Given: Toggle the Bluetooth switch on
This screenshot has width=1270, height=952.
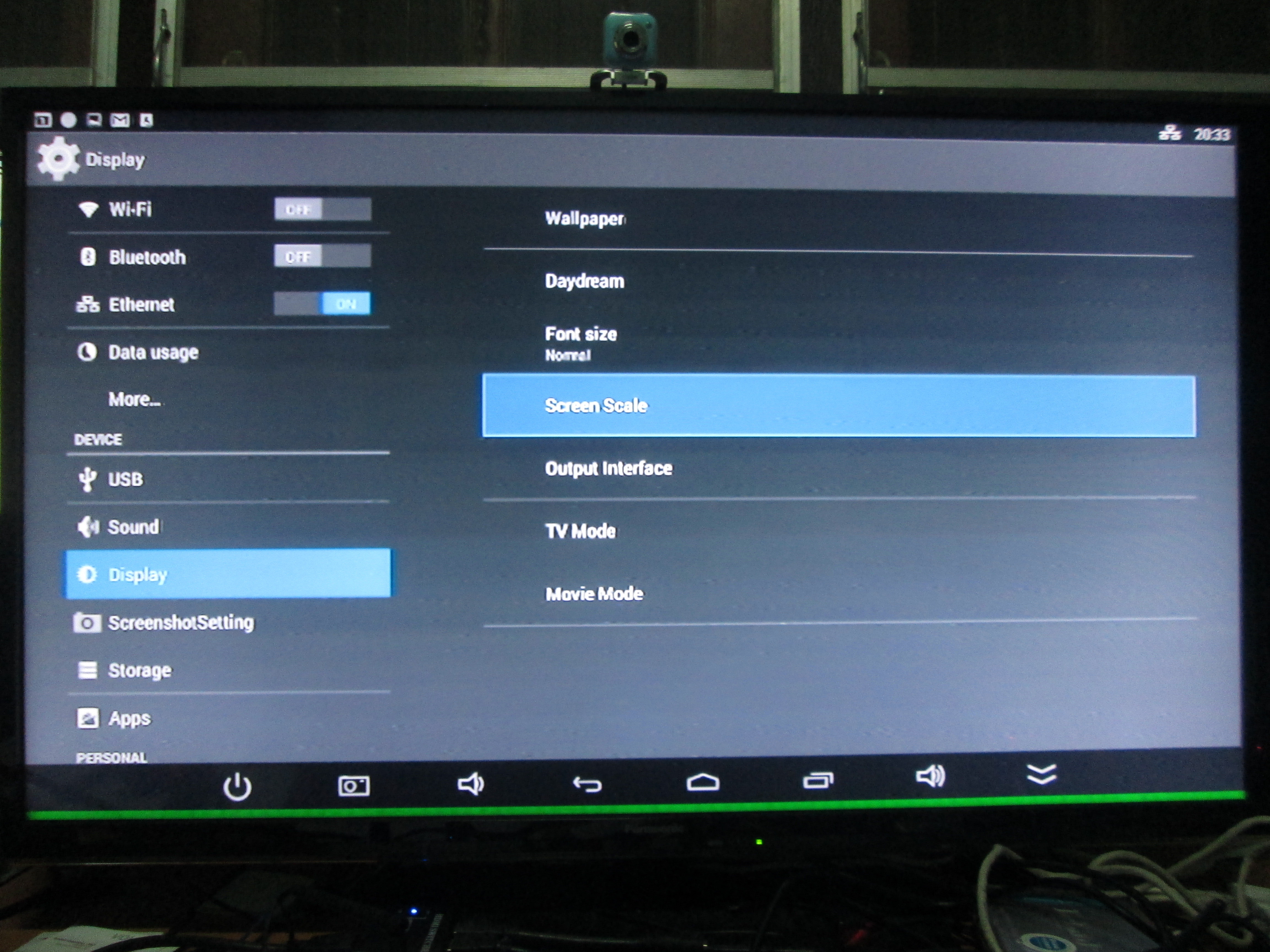Looking at the screenshot, I should (x=322, y=256).
